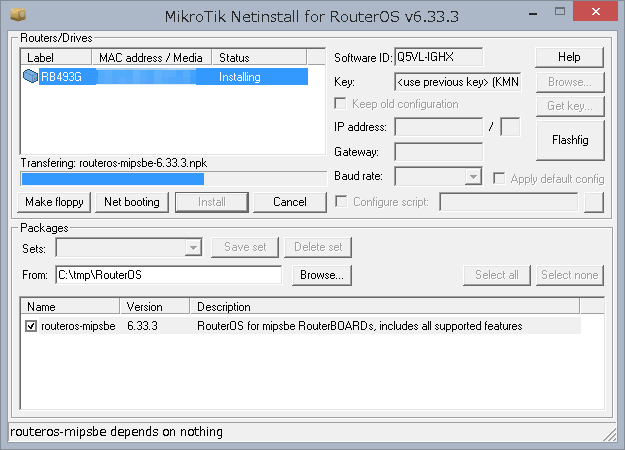The width and height of the screenshot is (625, 450).
Task: Click the Delete set button
Action: coord(318,247)
